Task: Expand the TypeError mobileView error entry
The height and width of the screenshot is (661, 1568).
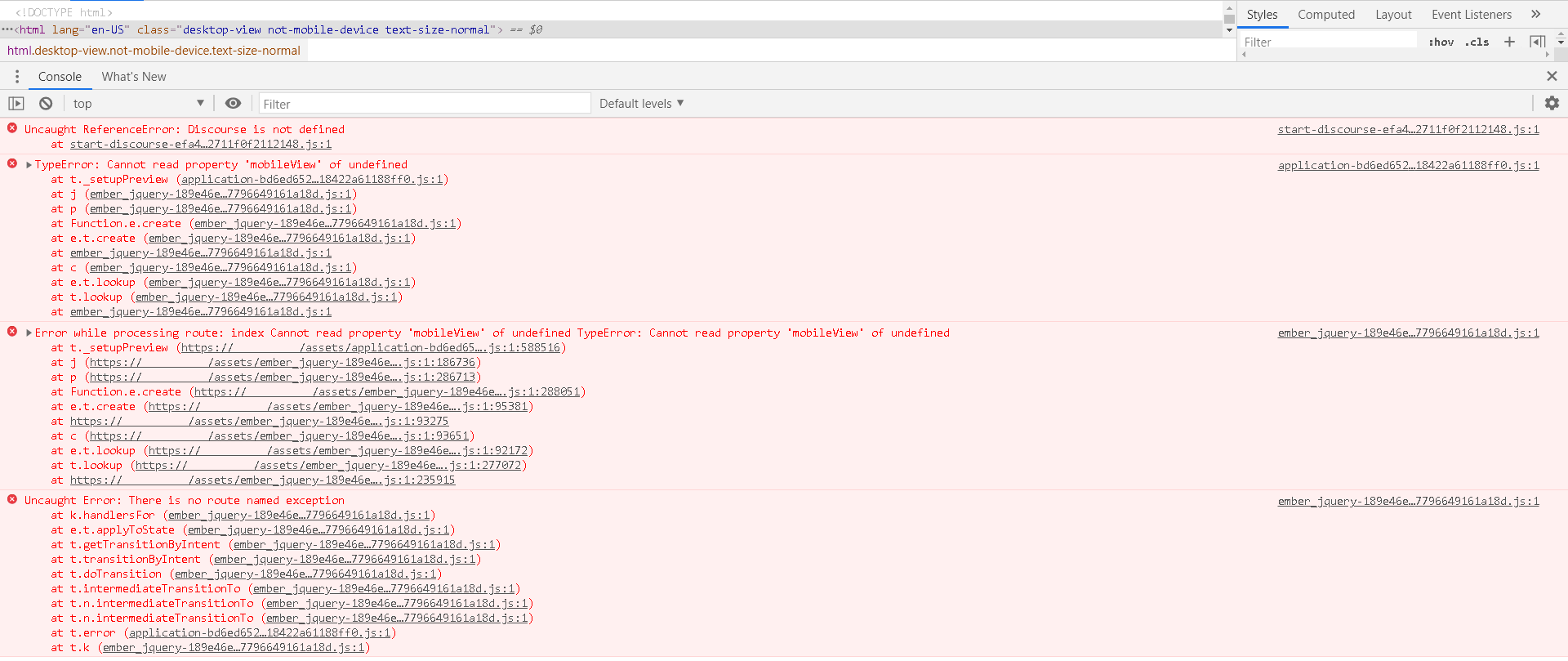Action: click(29, 165)
